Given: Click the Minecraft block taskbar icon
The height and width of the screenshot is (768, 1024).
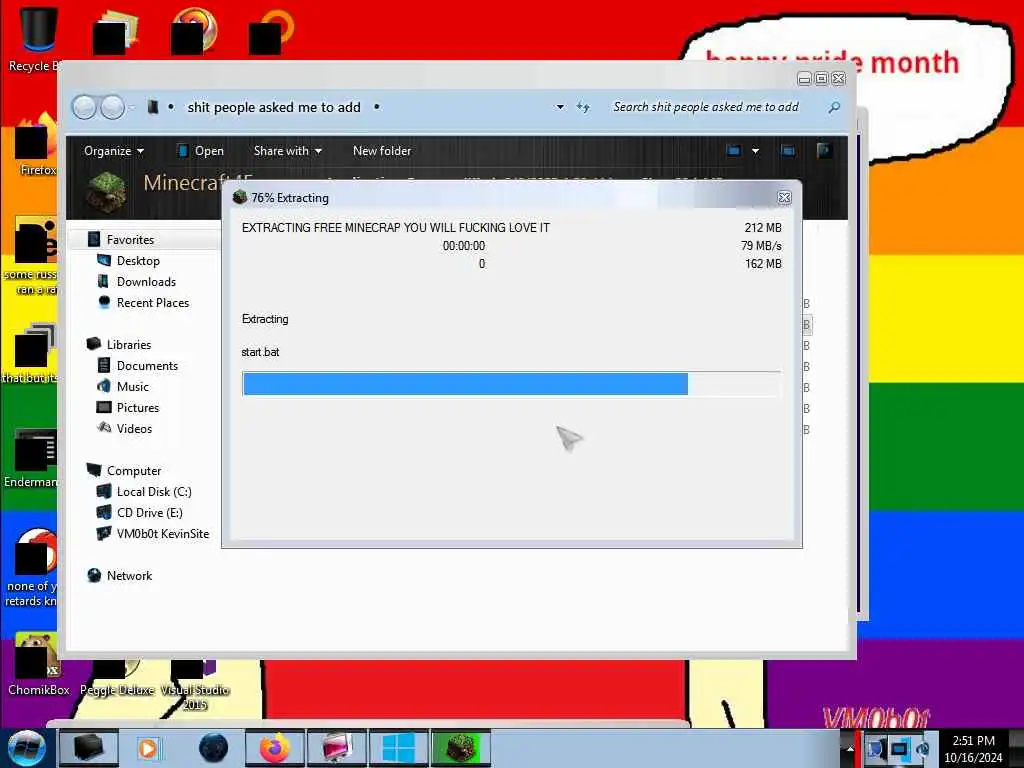Looking at the screenshot, I should coord(461,748).
